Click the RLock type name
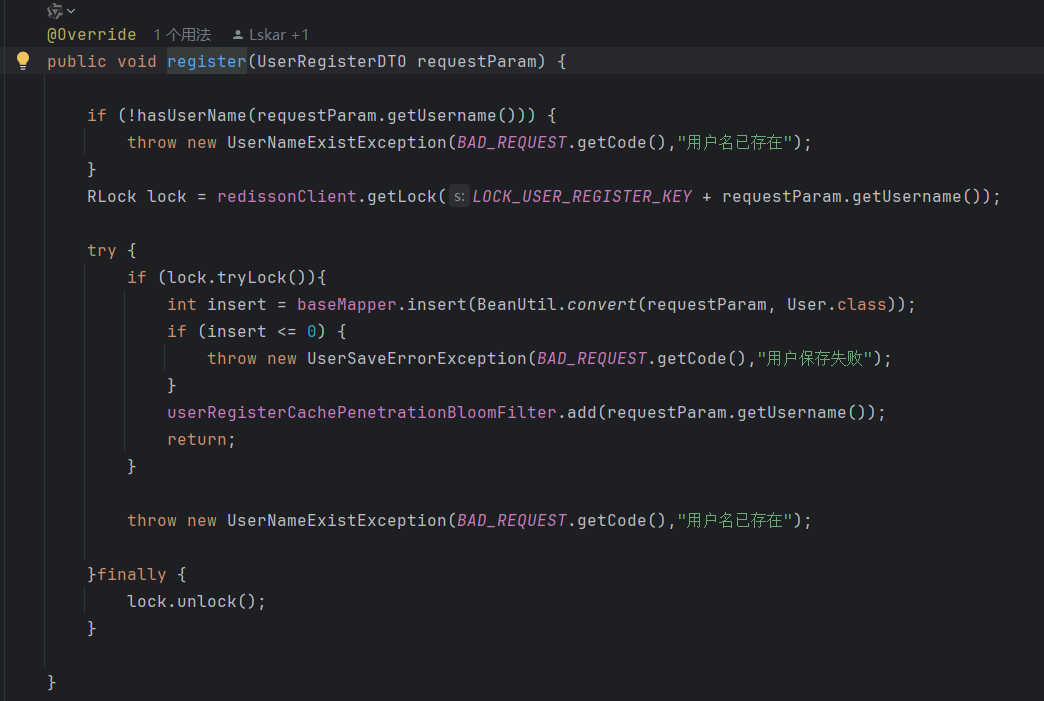 pyautogui.click(x=112, y=196)
